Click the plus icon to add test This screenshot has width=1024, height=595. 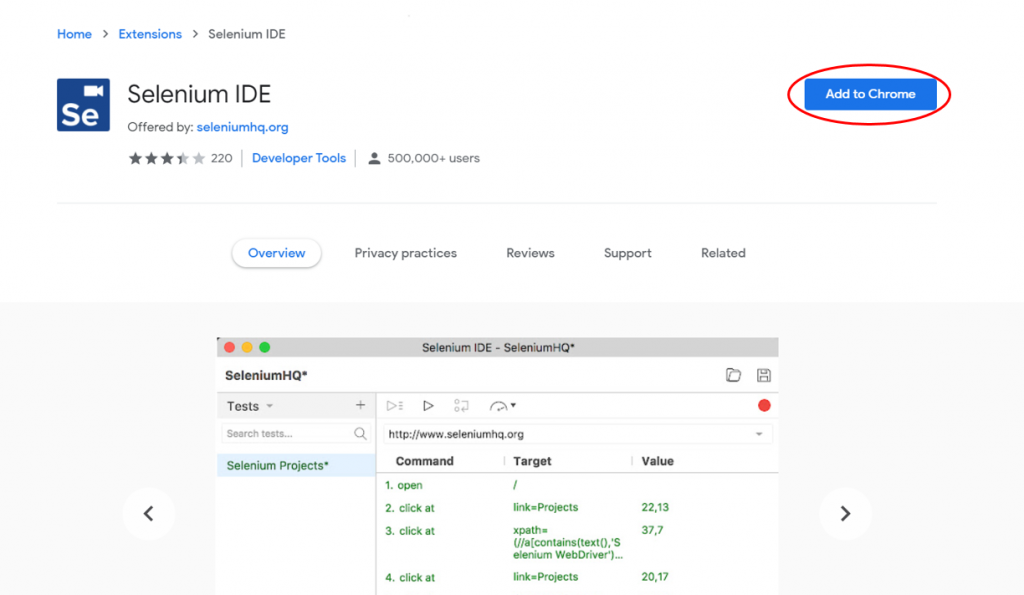[360, 406]
